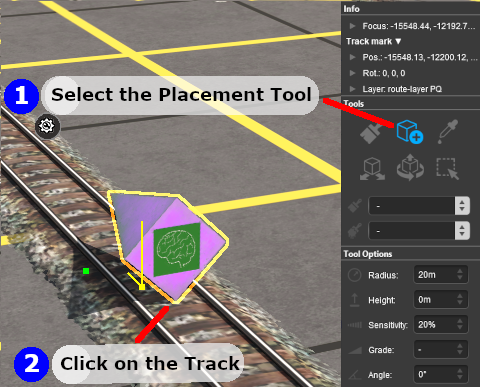Viewport: 480px width, 387px height.
Task: Select the Brush tool icon
Action: (372, 133)
